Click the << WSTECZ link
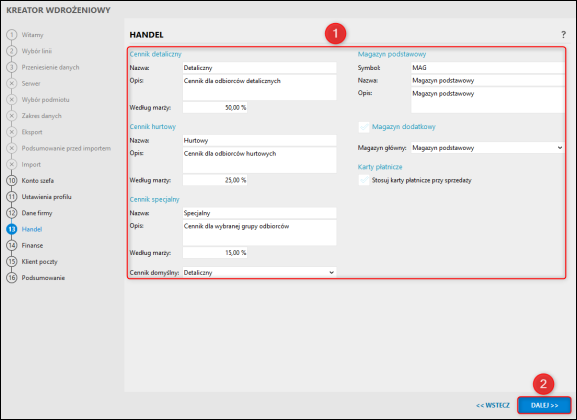Image resolution: width=577 pixels, height=420 pixels. pyautogui.click(x=493, y=405)
